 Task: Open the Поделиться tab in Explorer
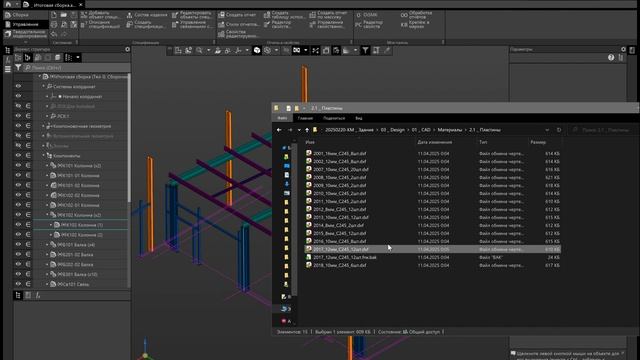[334, 118]
